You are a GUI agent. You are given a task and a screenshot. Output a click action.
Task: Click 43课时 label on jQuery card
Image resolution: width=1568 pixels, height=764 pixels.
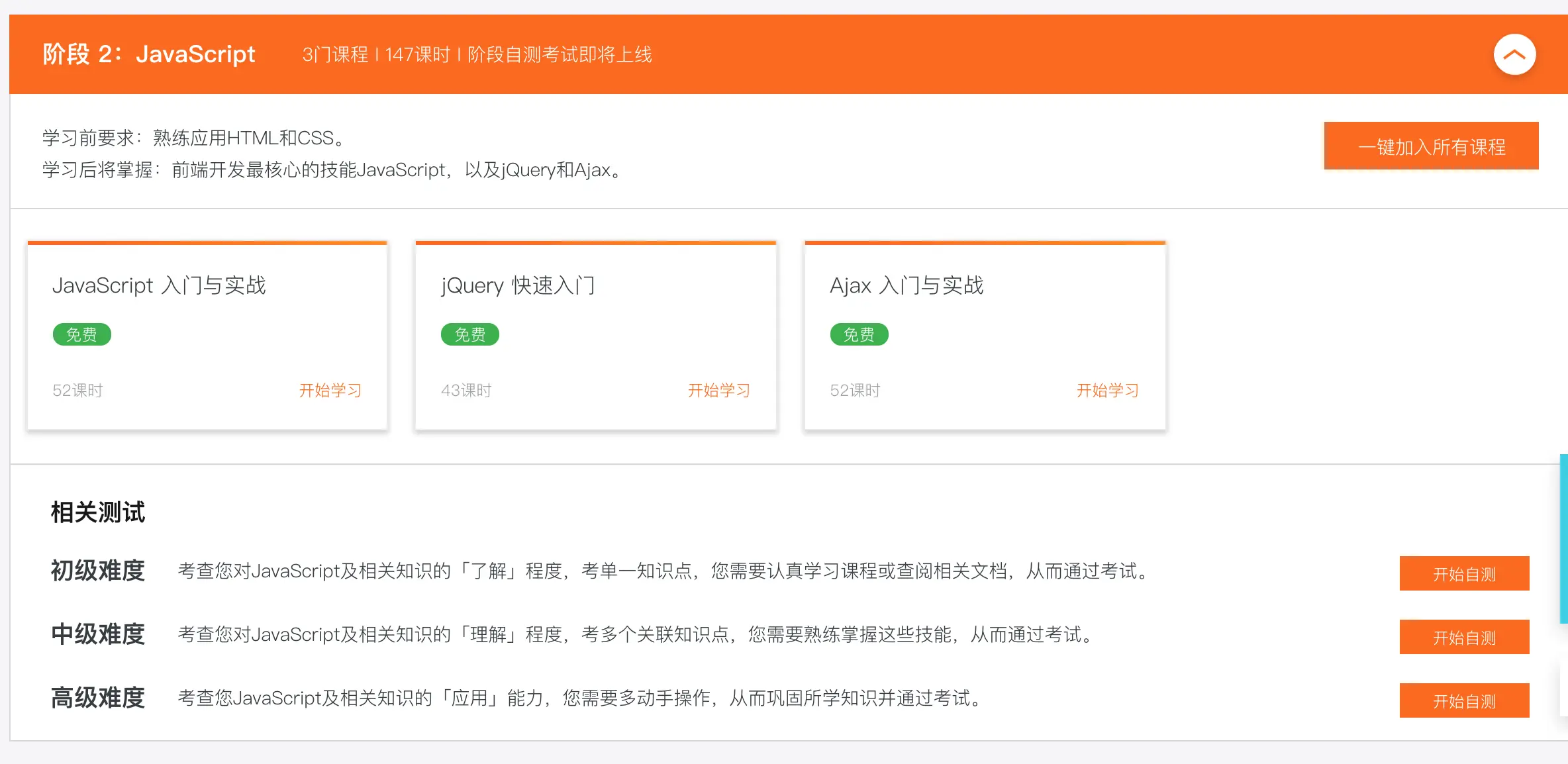tap(466, 391)
